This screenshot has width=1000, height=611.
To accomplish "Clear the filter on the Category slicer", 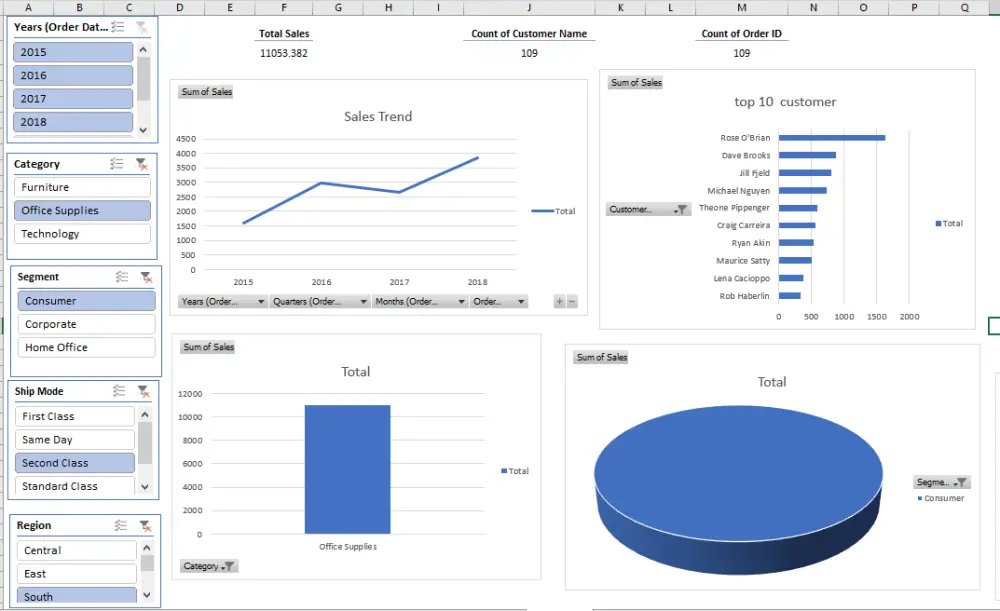I will tap(142, 163).
